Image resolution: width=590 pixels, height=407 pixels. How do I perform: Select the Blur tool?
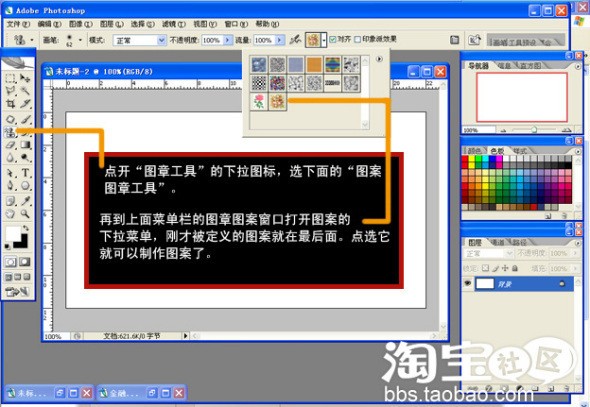10,158
